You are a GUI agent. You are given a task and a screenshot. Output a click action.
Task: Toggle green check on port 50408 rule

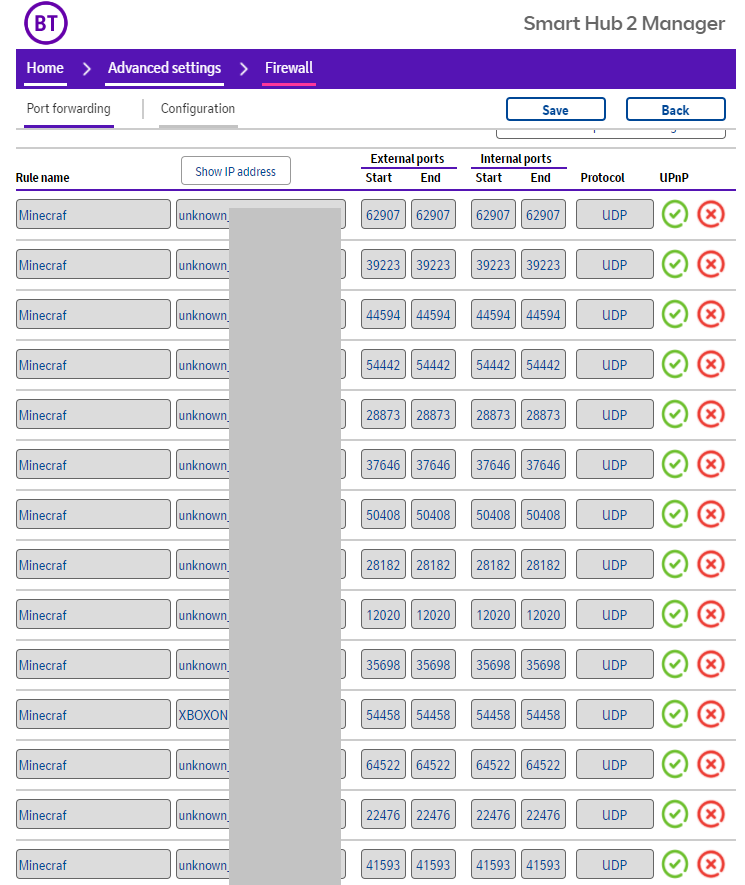pyautogui.click(x=675, y=514)
